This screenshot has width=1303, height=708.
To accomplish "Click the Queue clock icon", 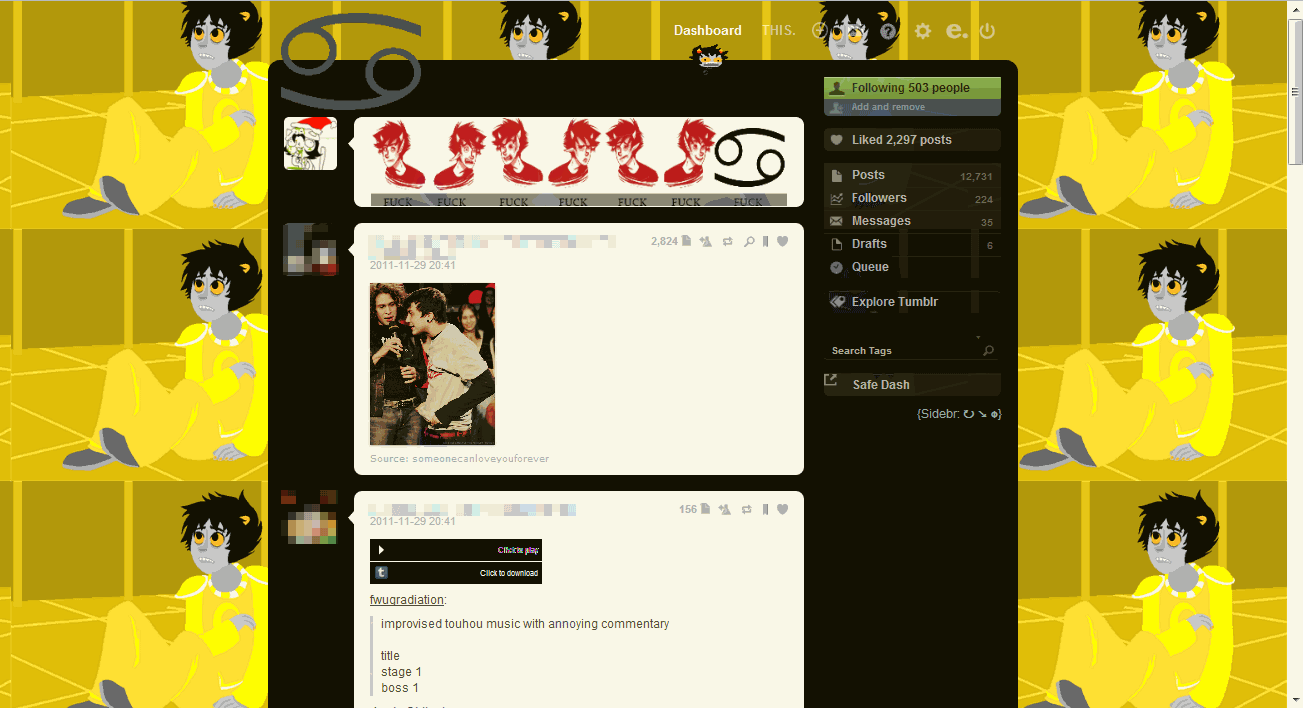I will coord(836,267).
